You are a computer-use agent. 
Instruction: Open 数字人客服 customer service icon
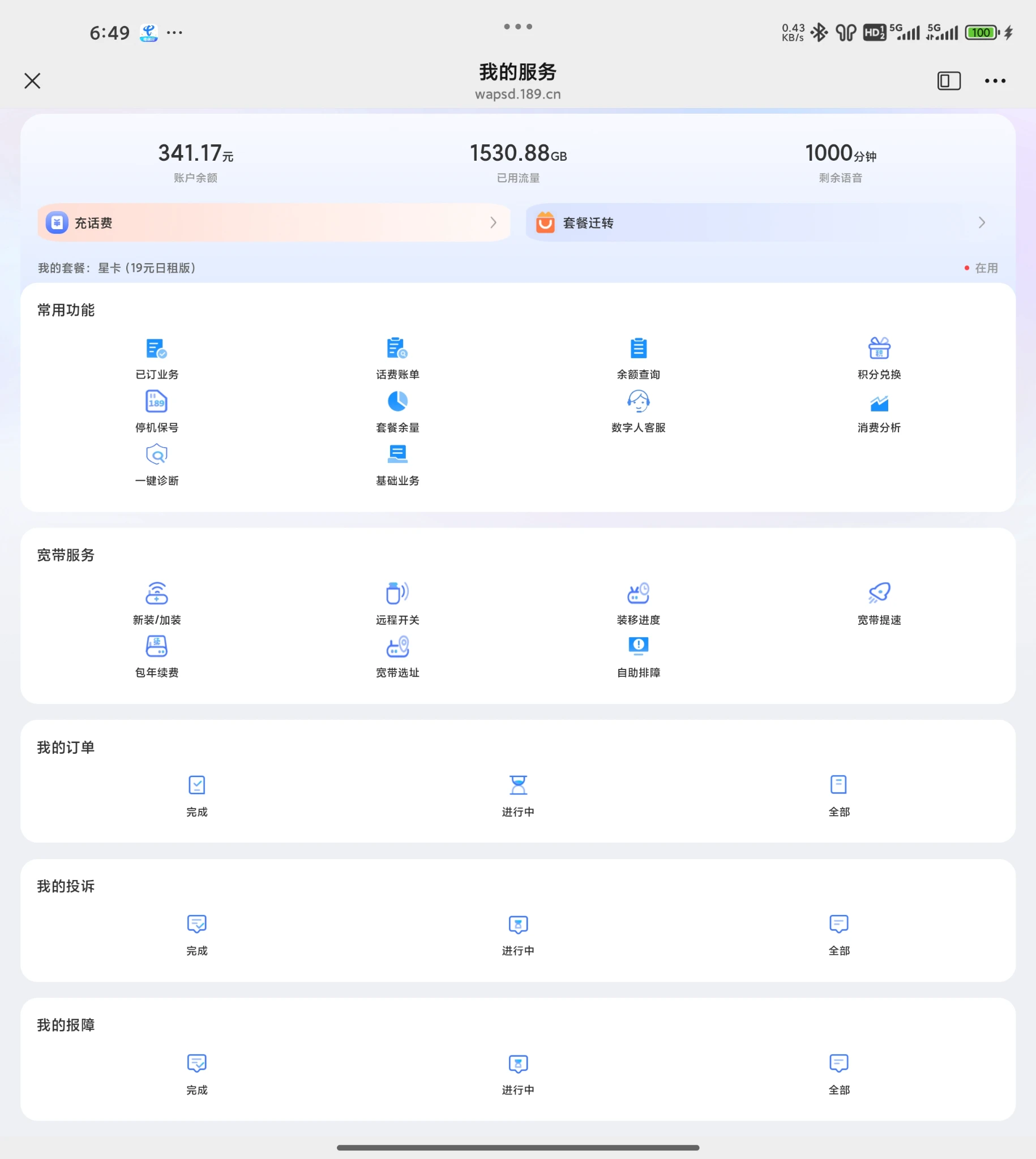[x=638, y=402]
